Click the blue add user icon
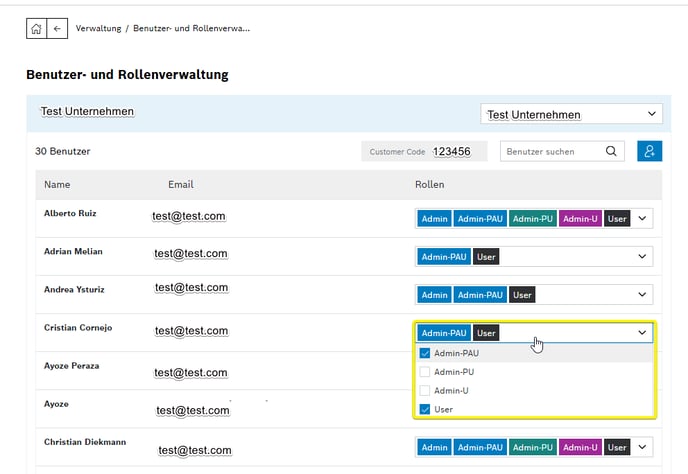Viewport: 688px width, 474px height. pyautogui.click(x=649, y=151)
